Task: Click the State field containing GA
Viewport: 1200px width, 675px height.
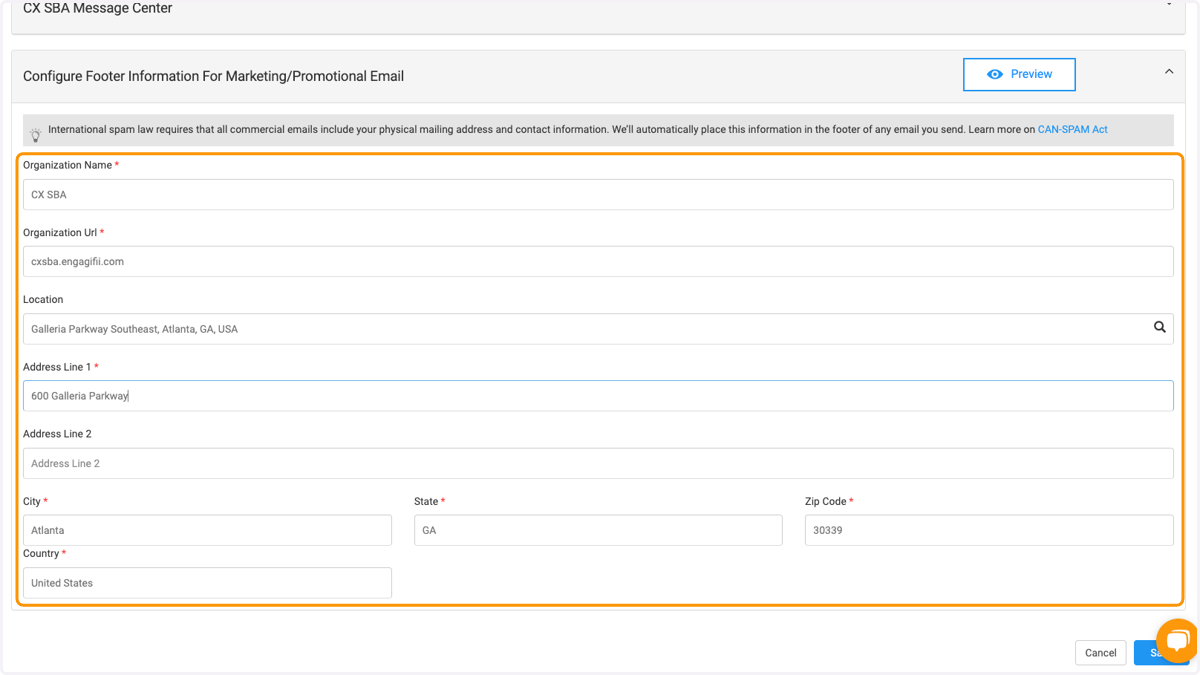Action: pyautogui.click(x=598, y=530)
